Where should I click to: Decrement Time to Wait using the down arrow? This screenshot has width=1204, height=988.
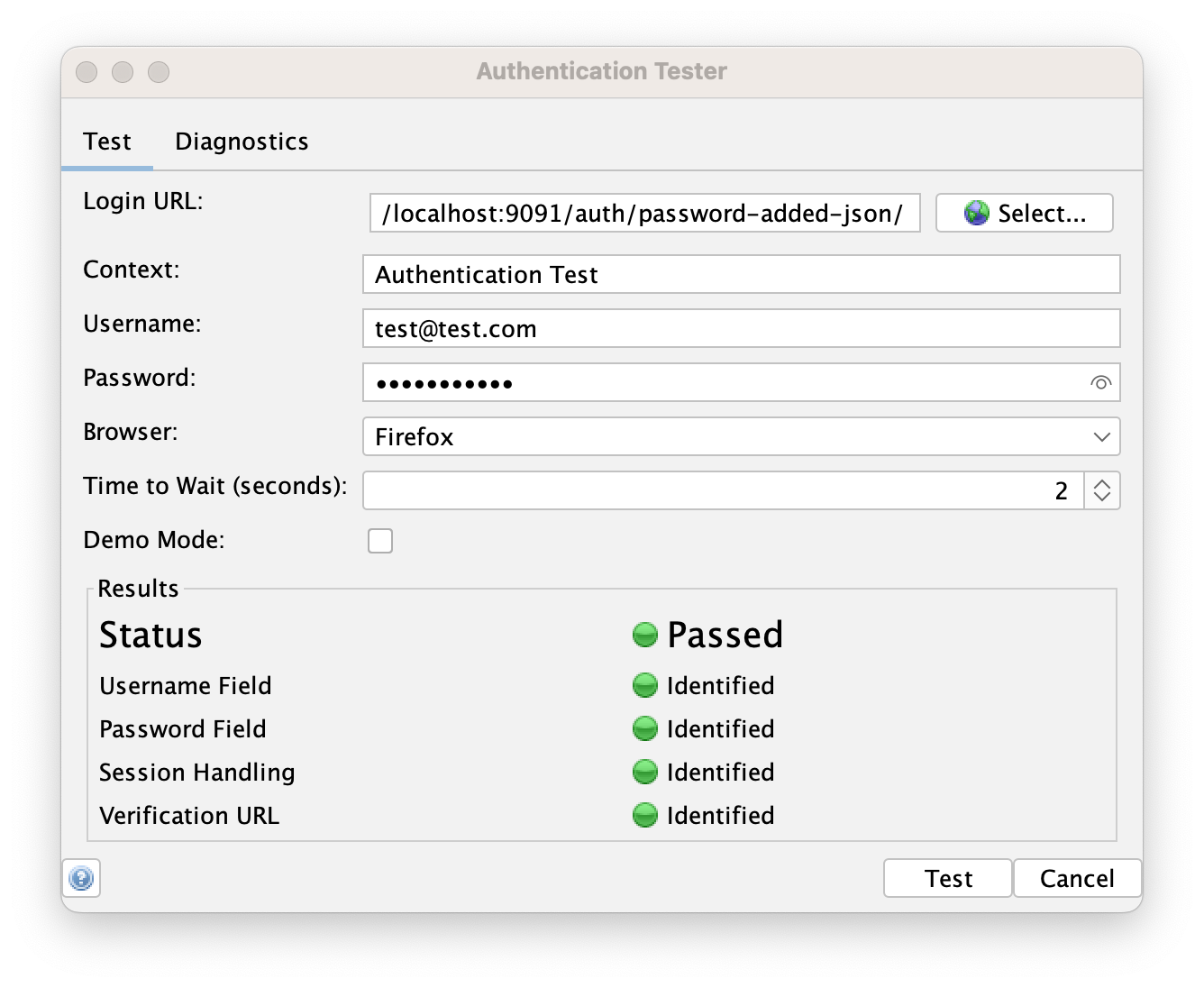pyautogui.click(x=1101, y=498)
